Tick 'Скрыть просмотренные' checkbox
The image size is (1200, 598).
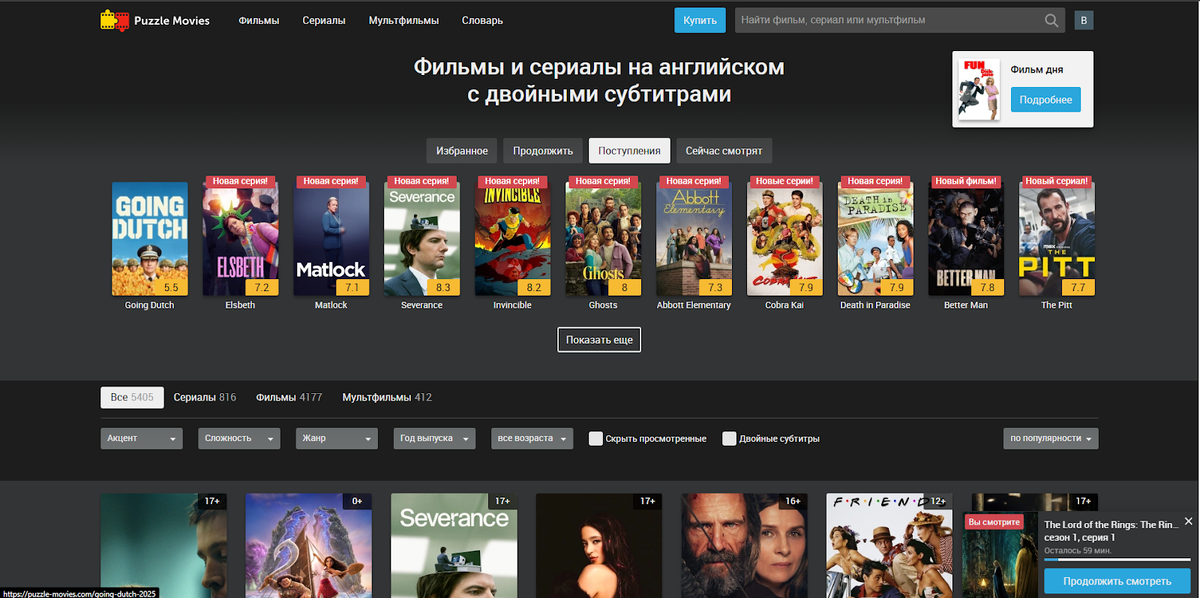(596, 438)
